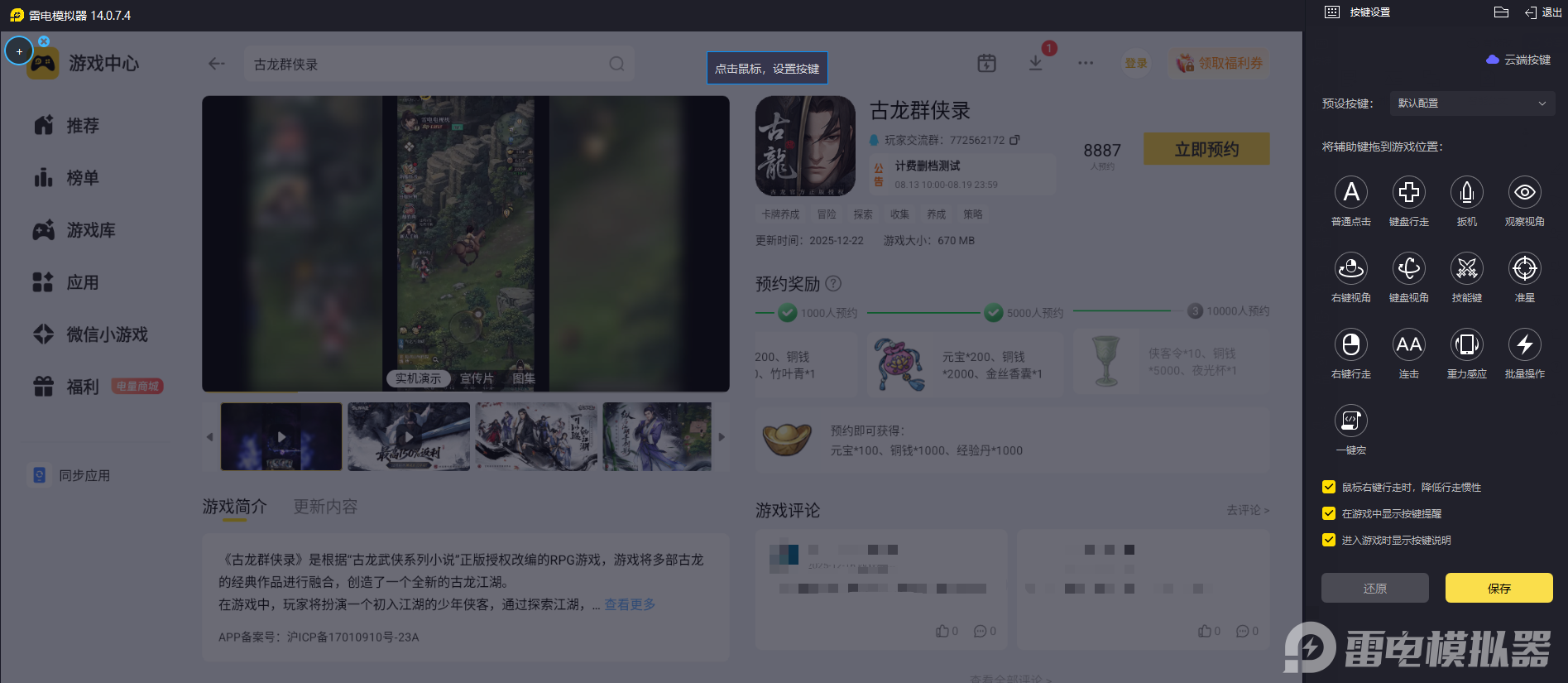The image size is (1568, 683).
Task: Switch to the 游戏简介 tab
Action: pos(235,507)
